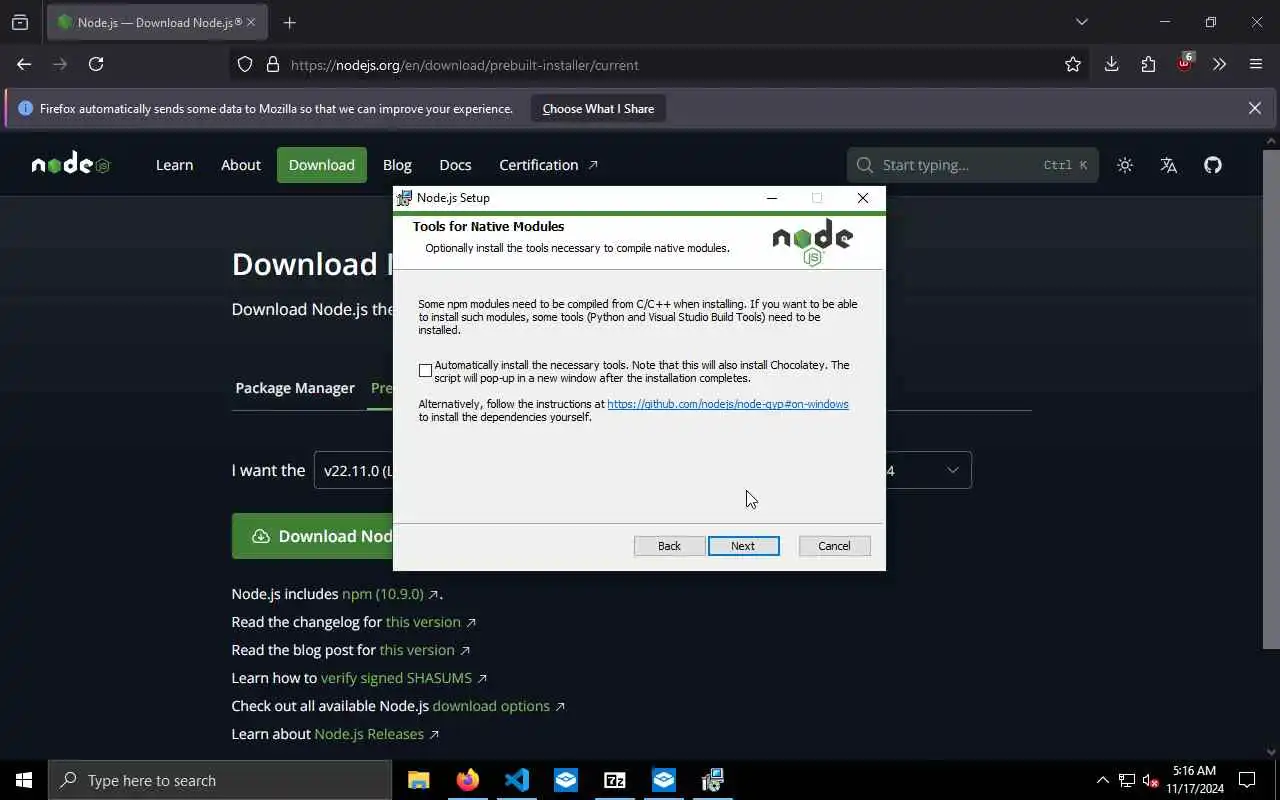Viewport: 1280px width, 800px height.
Task: View site security padlock info
Action: pyautogui.click(x=272, y=65)
